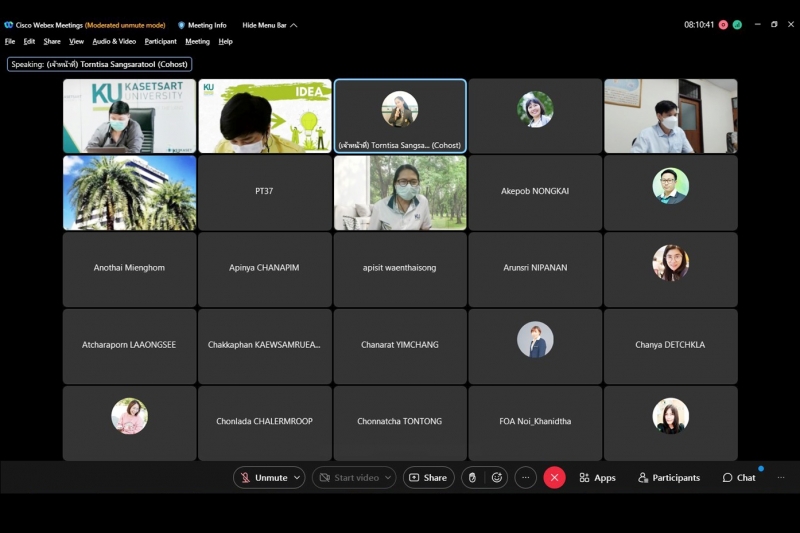The image size is (800, 533).
Task: Open the Participant menu
Action: click(160, 42)
